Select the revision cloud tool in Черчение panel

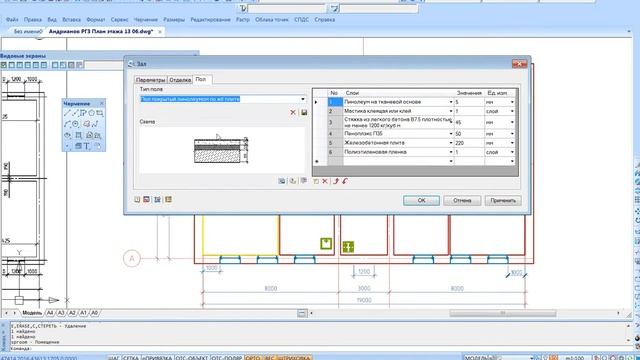coord(87,124)
